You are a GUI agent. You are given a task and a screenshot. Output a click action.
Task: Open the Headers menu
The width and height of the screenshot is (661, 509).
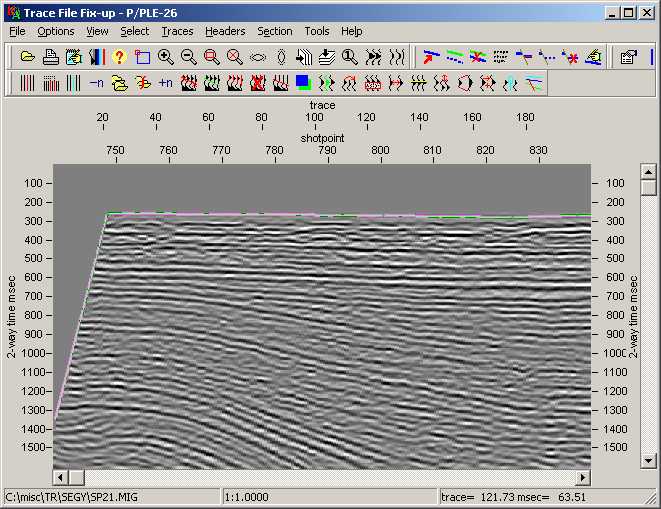click(x=225, y=31)
